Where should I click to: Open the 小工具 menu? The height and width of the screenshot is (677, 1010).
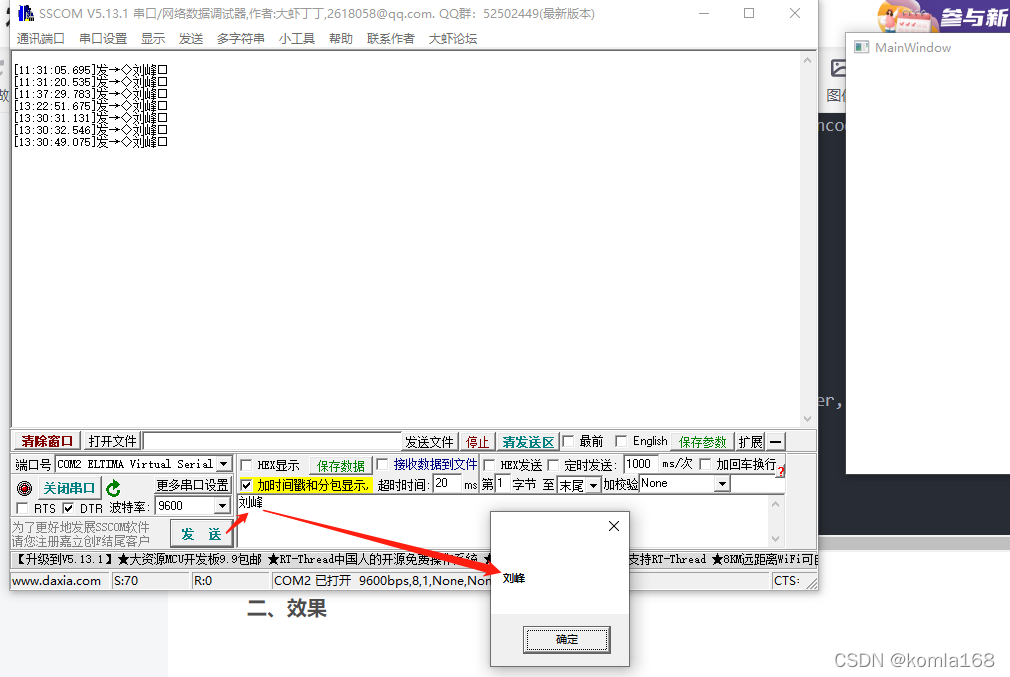tap(296, 38)
